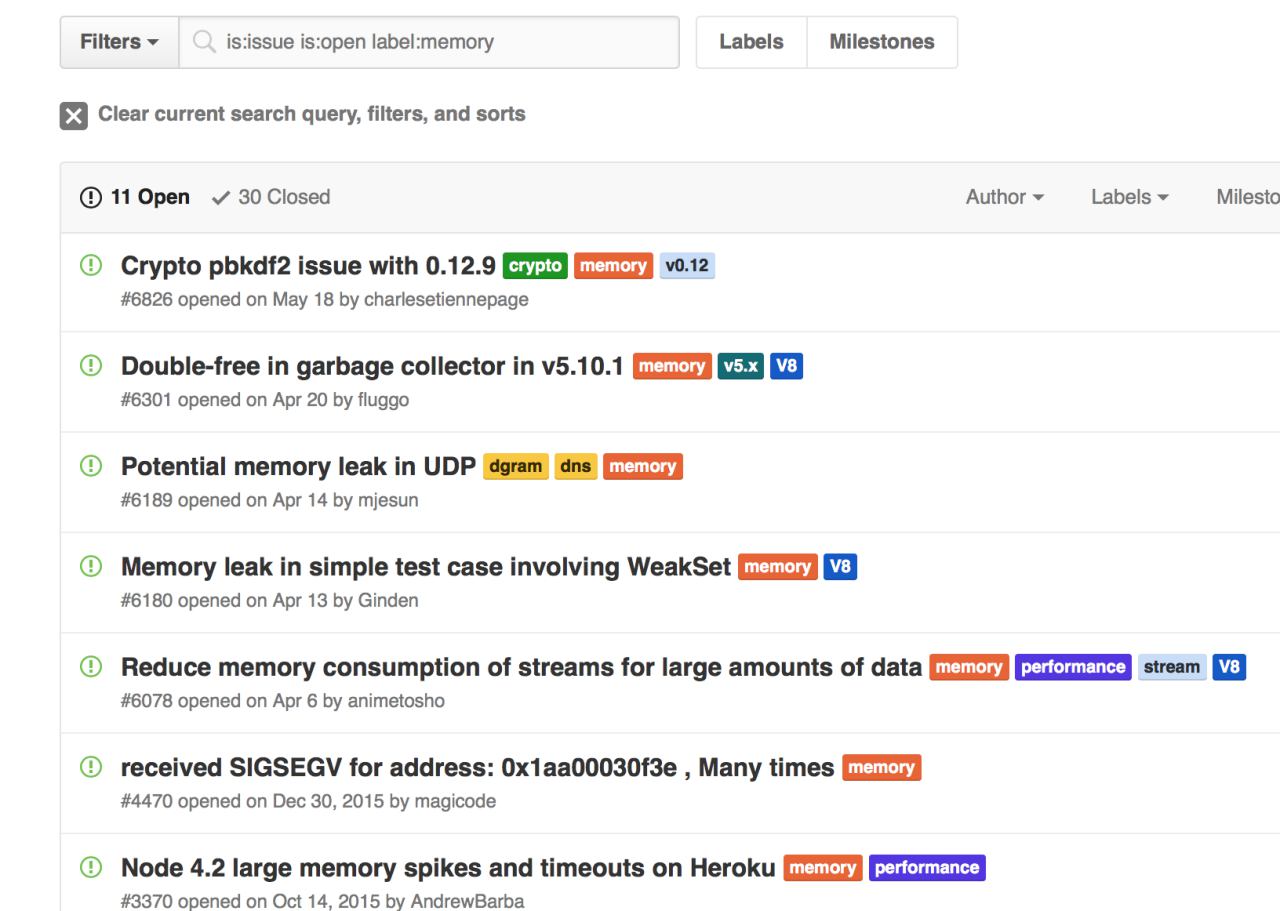Open the Labels page tab
1280x911 pixels.
pyautogui.click(x=751, y=42)
